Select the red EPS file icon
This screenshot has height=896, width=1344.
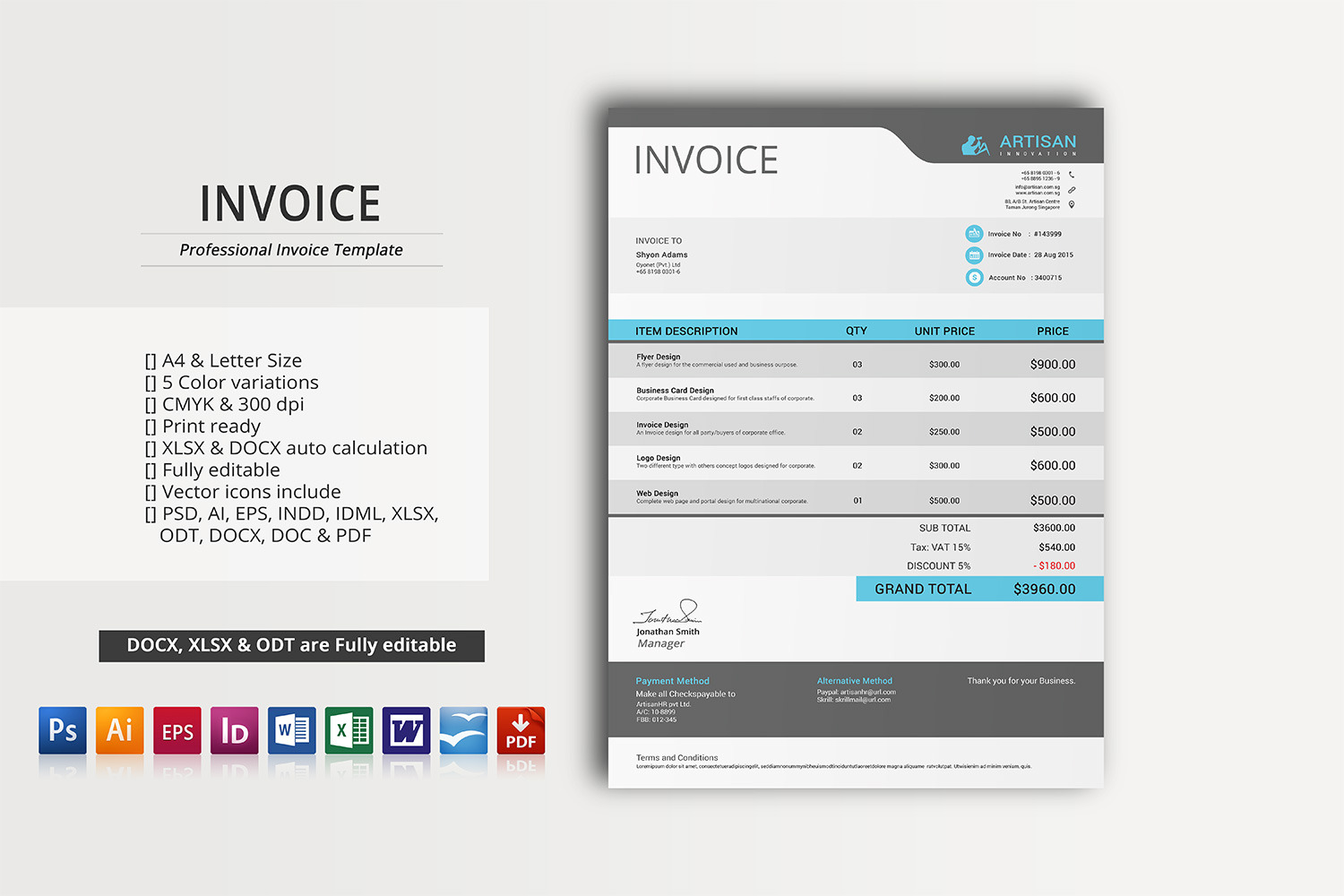point(177,730)
